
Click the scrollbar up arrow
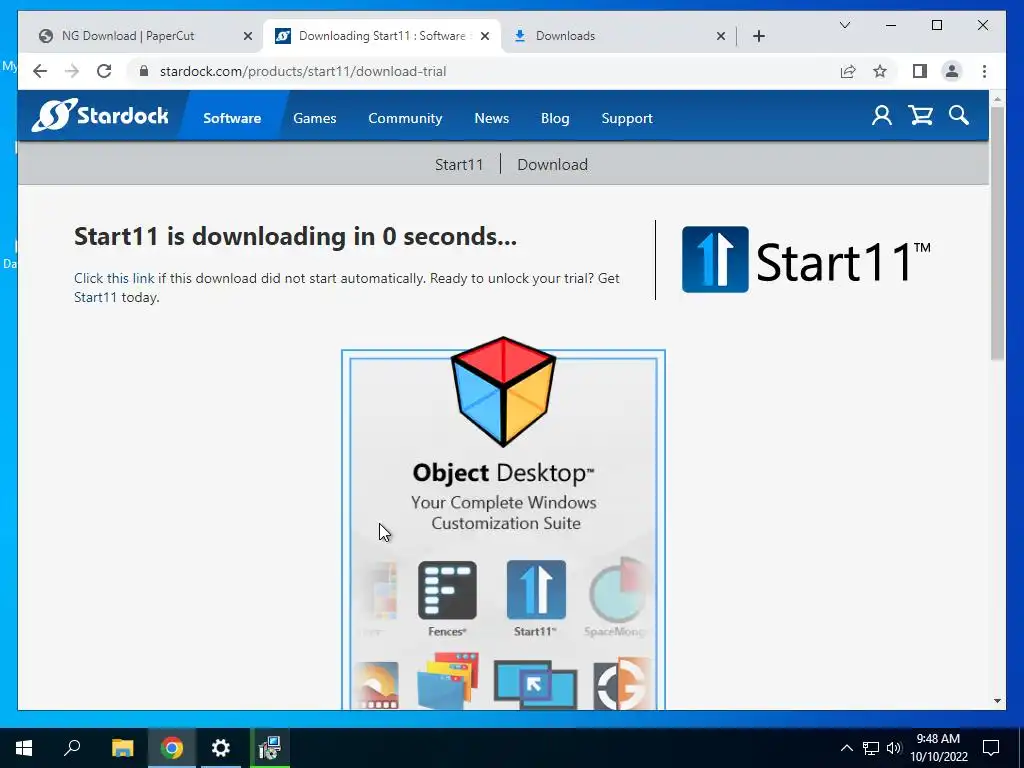[997, 99]
